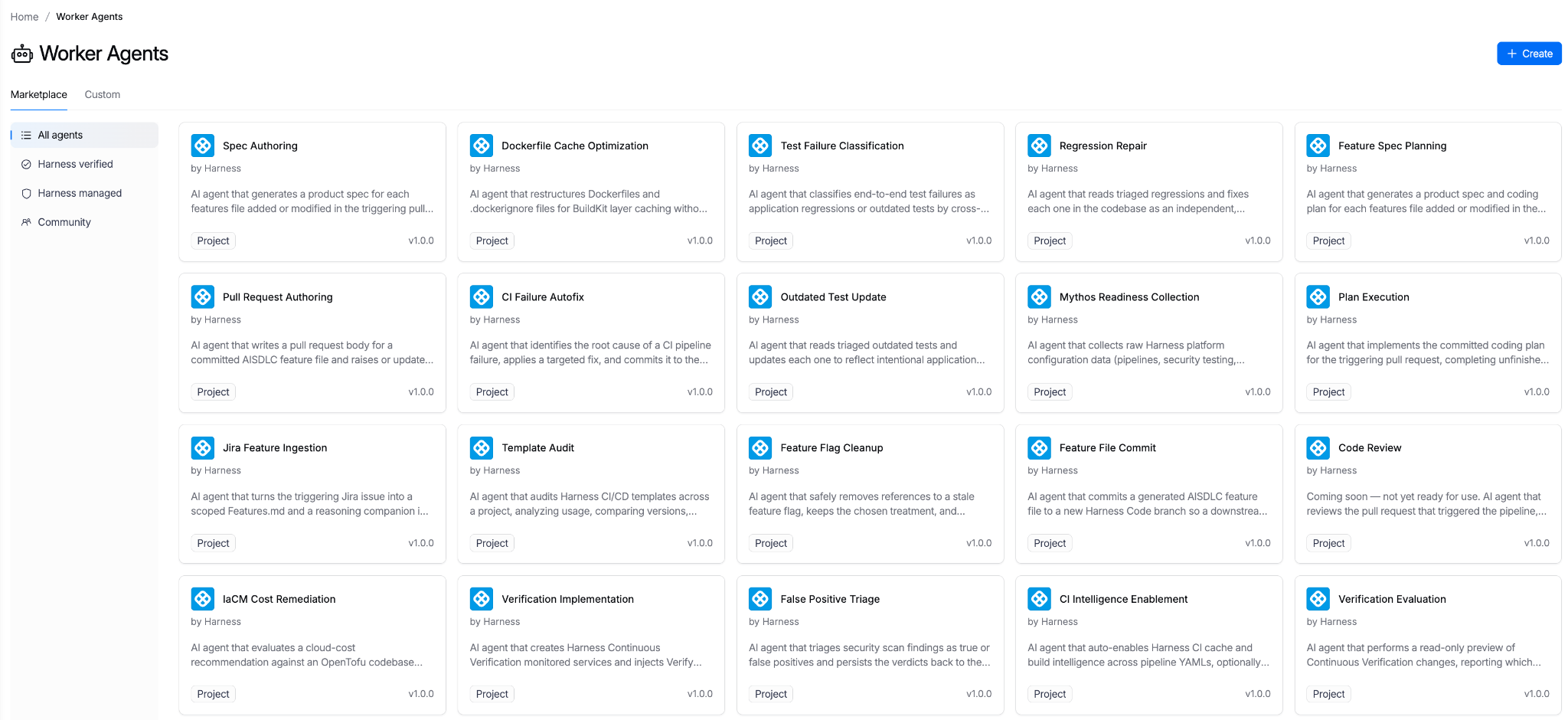Click the Code Review agent icon
The image size is (1568, 720).
(x=1318, y=447)
